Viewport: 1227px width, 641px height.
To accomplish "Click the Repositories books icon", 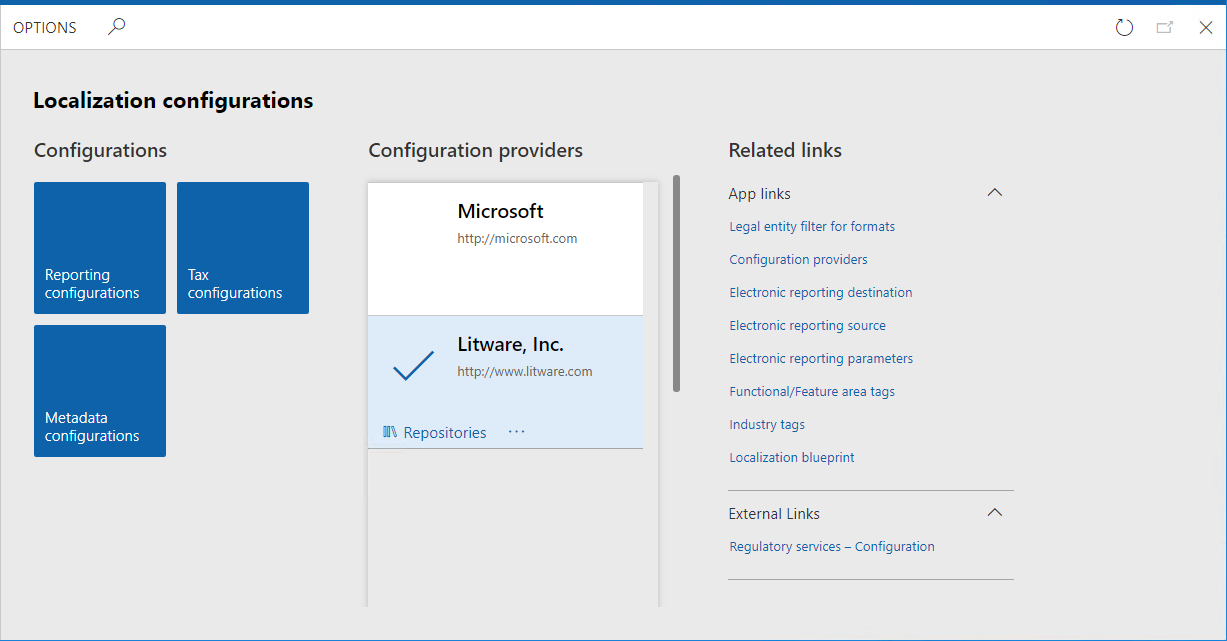I will point(390,432).
